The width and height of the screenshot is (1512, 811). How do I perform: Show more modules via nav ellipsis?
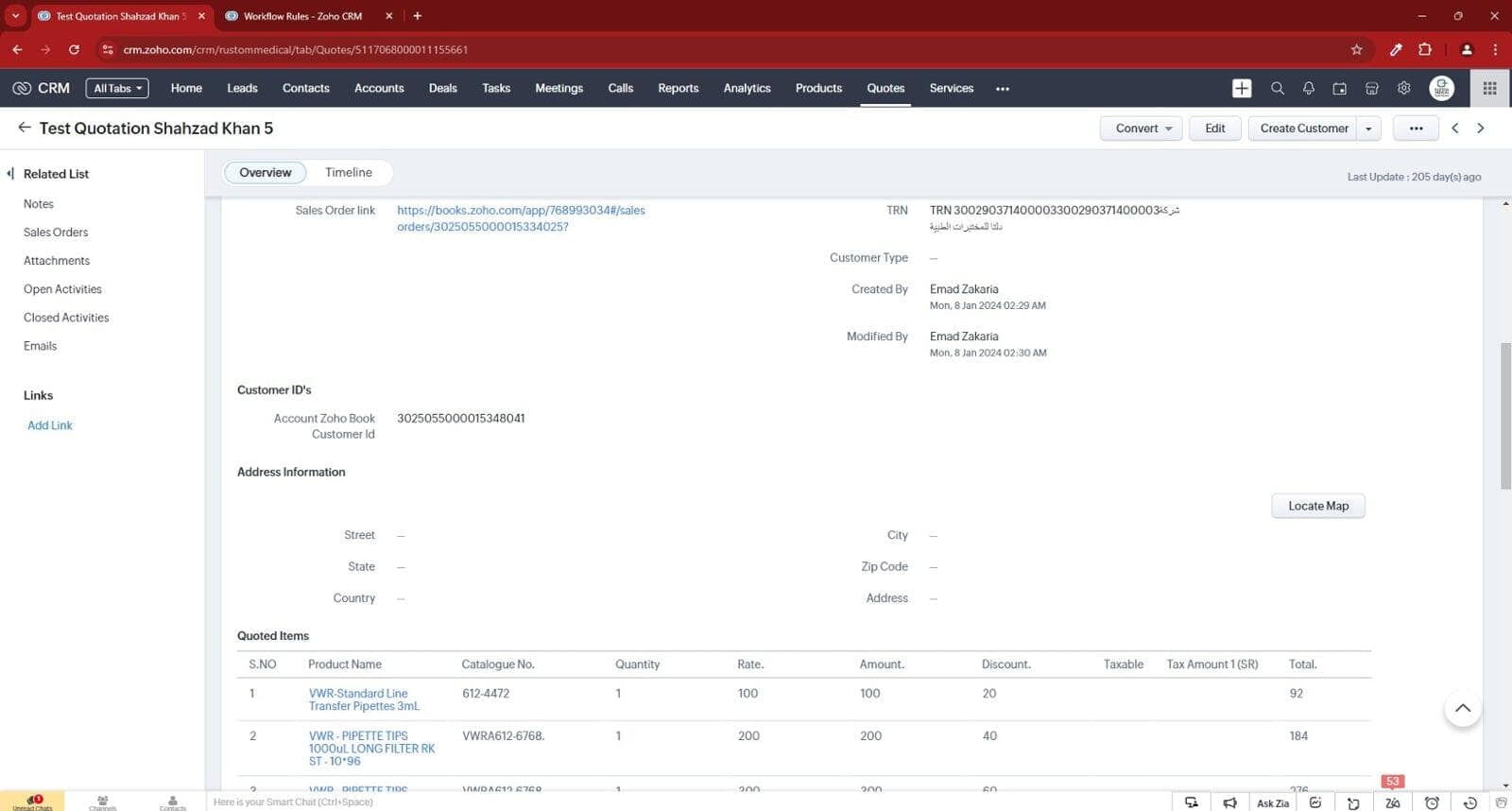[x=1003, y=88]
